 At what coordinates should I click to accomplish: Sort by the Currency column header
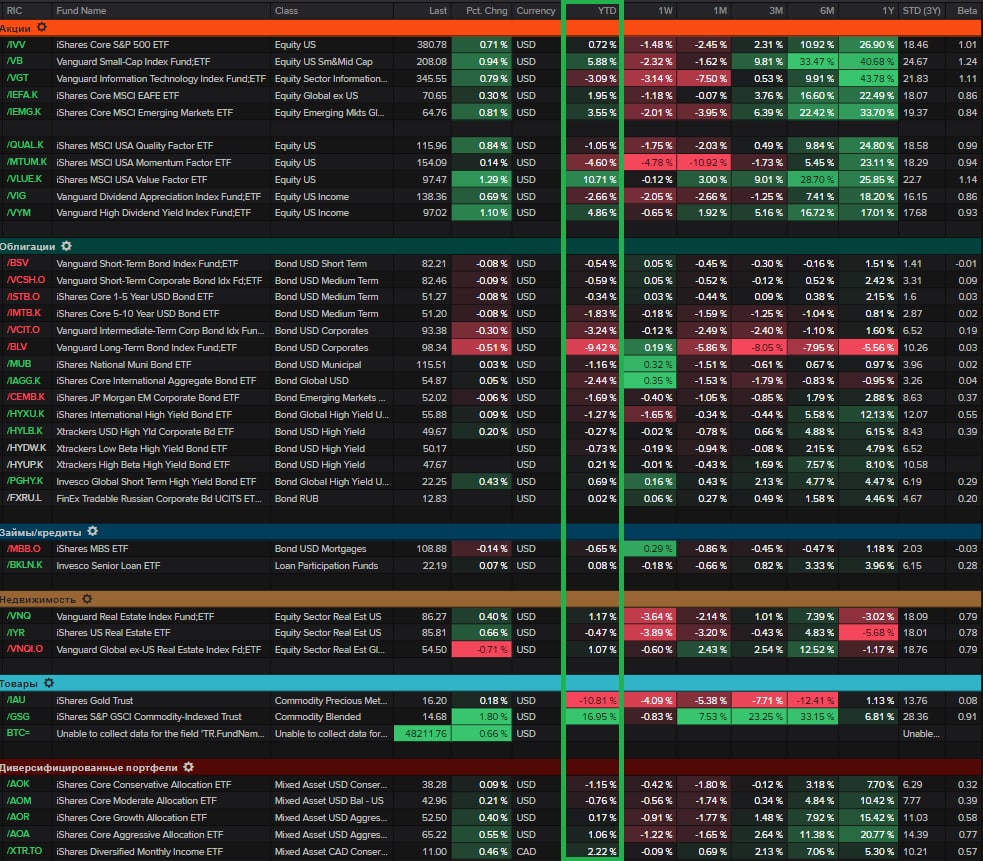(x=535, y=11)
